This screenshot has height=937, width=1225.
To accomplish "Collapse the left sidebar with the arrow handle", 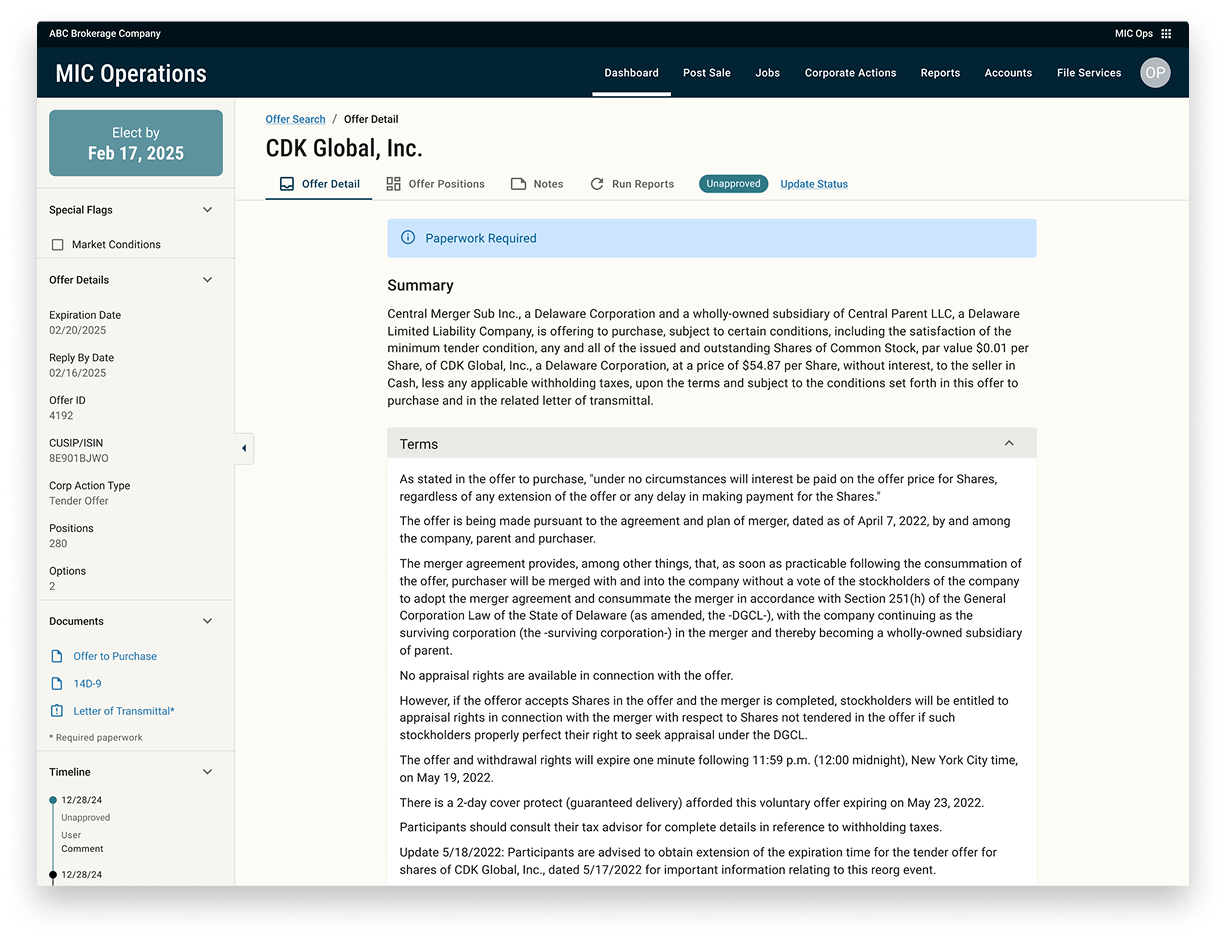I will coord(244,448).
